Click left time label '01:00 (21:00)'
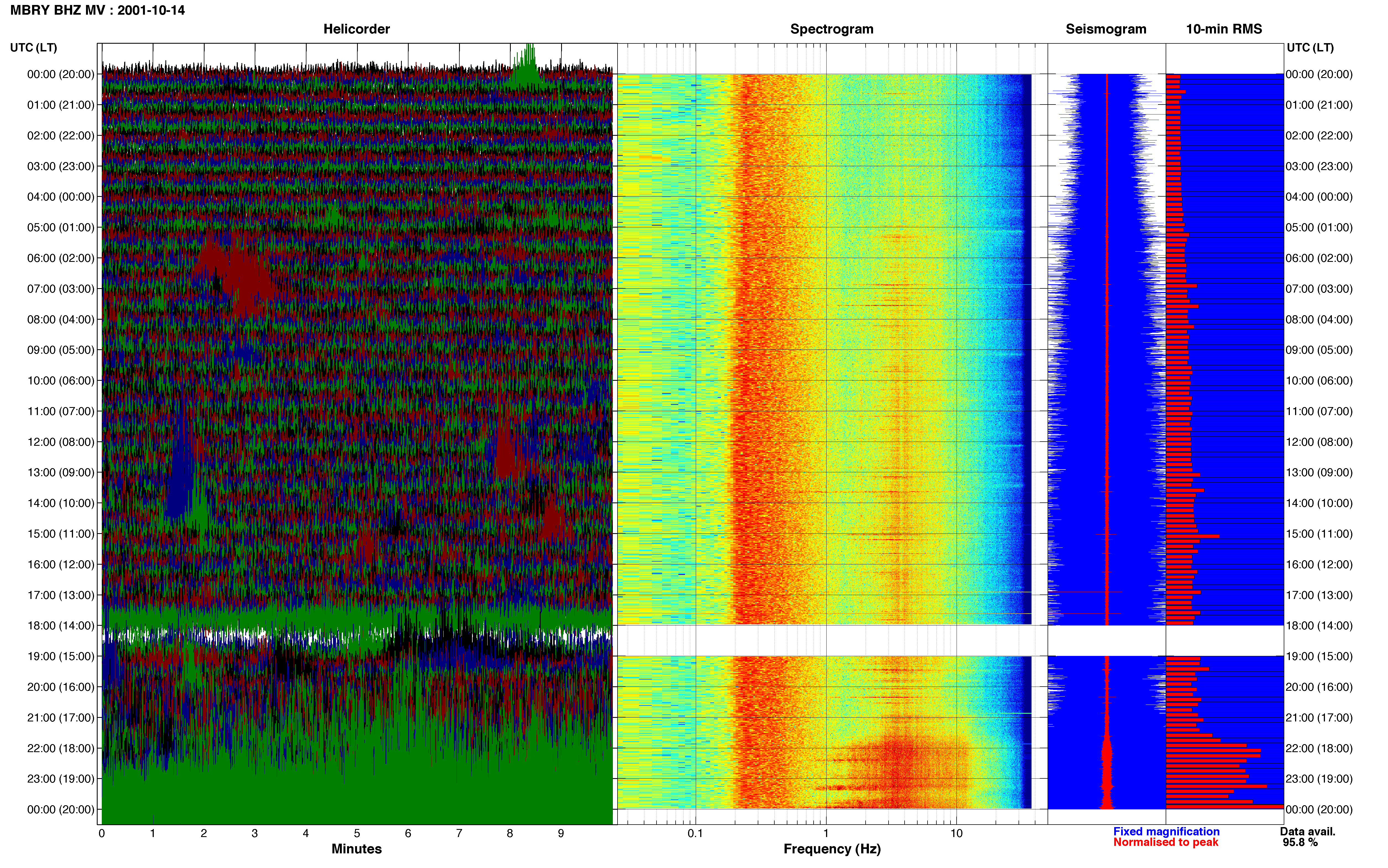1388x868 pixels. pos(61,105)
